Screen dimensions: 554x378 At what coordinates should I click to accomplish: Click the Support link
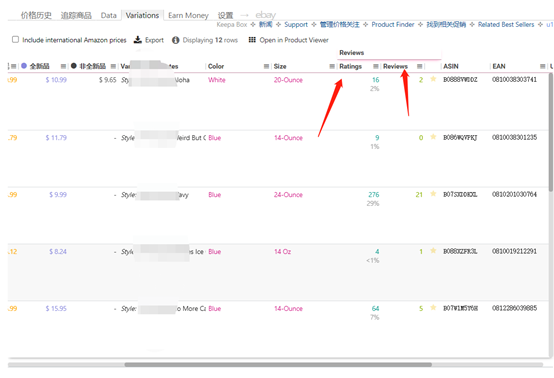(296, 25)
